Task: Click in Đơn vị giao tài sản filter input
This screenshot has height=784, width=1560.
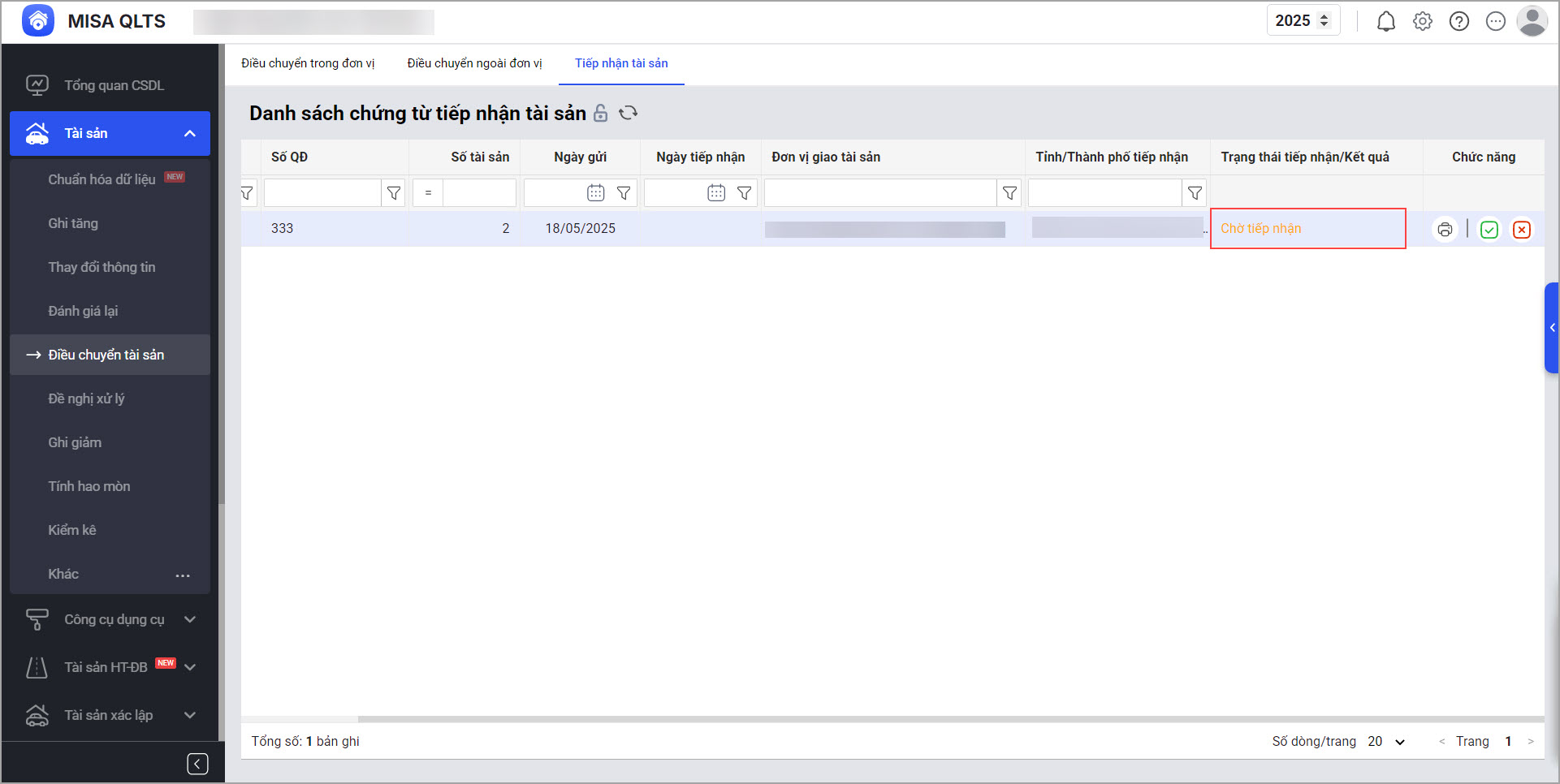Action: (x=880, y=193)
